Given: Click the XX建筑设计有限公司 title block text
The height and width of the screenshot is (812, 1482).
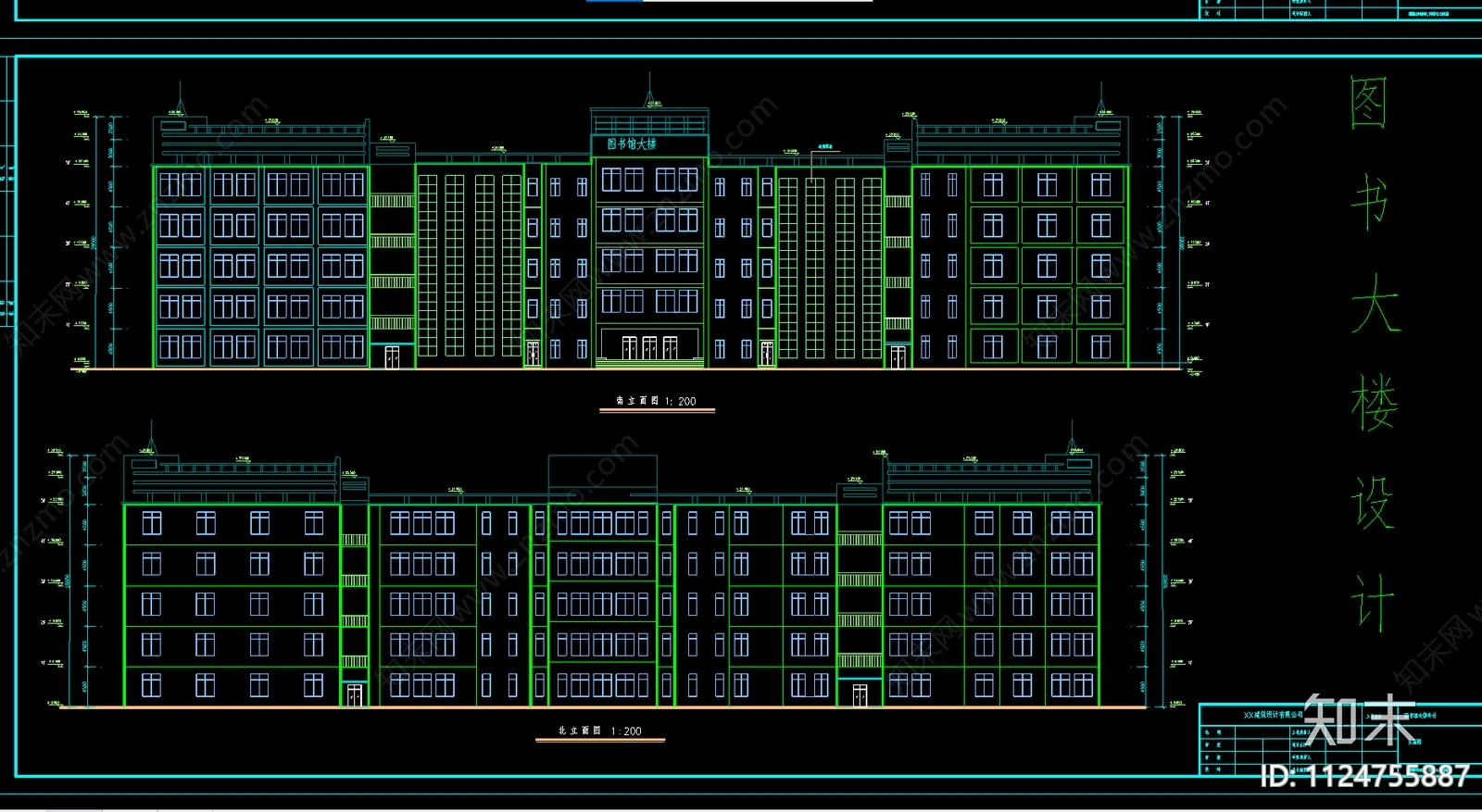Looking at the screenshot, I should (1274, 715).
